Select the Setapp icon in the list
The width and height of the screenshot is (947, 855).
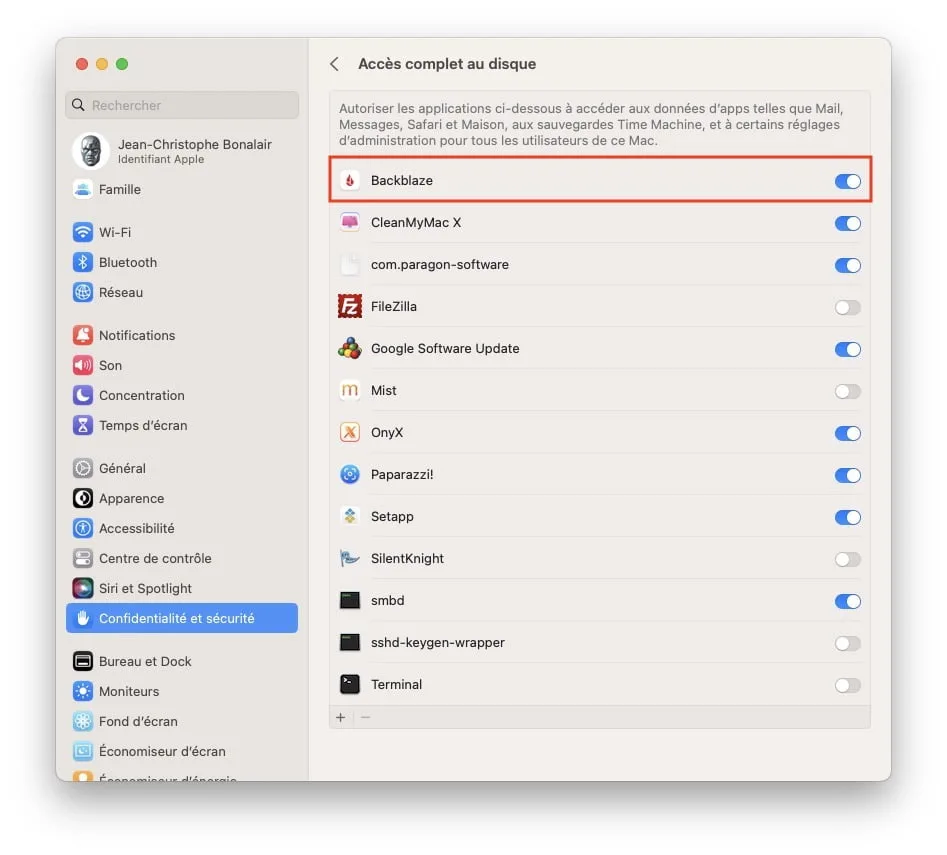point(350,517)
